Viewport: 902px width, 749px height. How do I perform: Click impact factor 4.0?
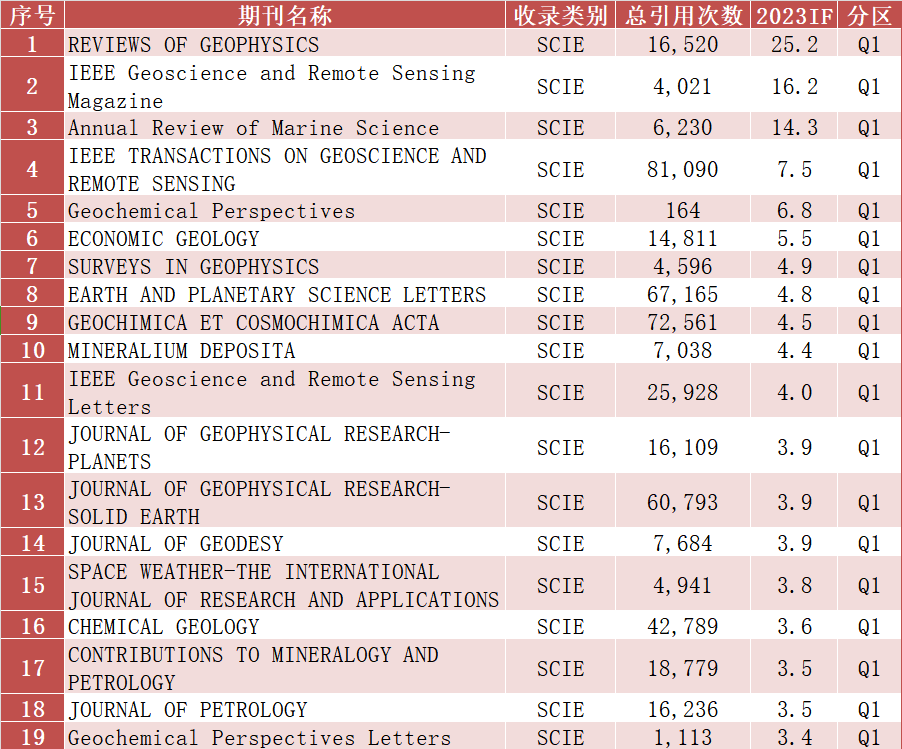794,392
